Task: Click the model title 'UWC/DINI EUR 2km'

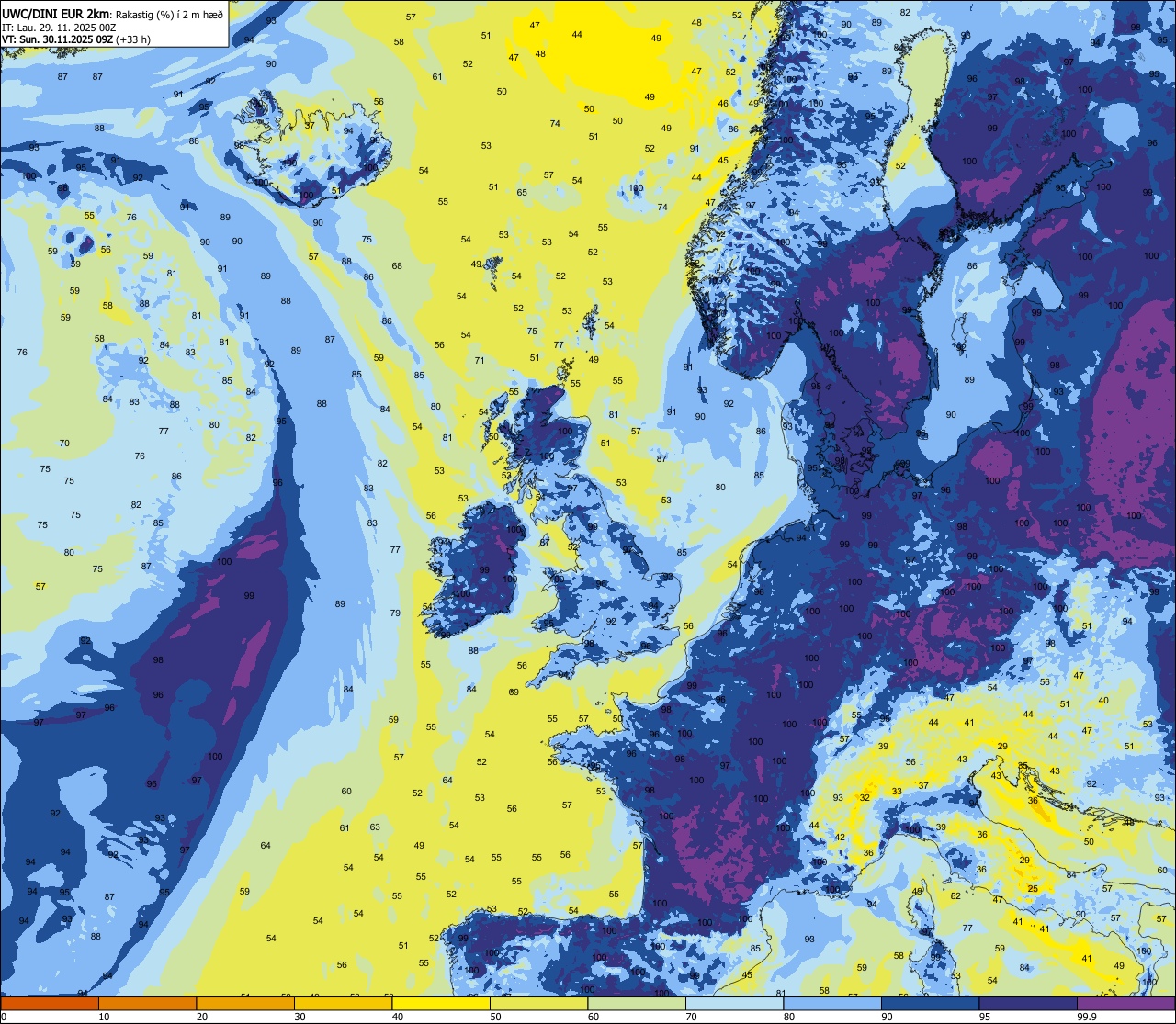Action: (x=56, y=13)
